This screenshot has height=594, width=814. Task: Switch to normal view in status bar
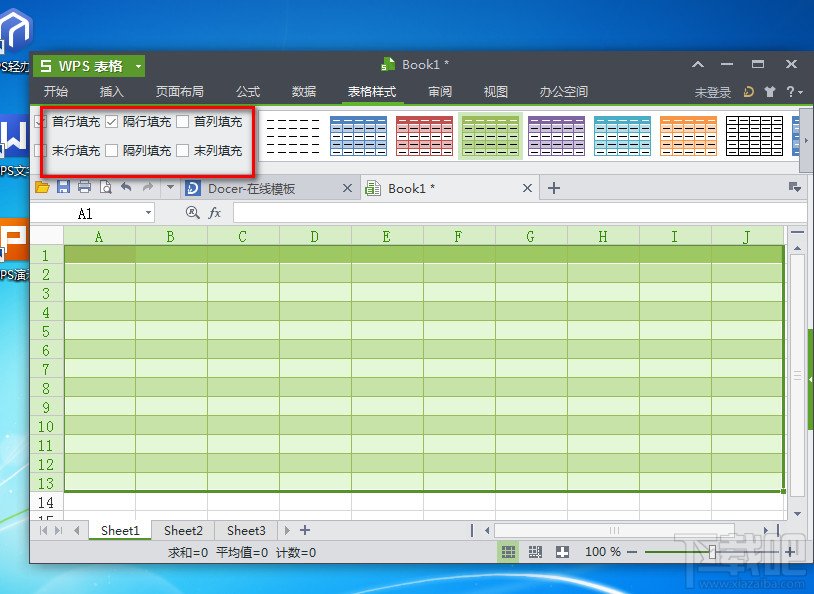pos(508,552)
